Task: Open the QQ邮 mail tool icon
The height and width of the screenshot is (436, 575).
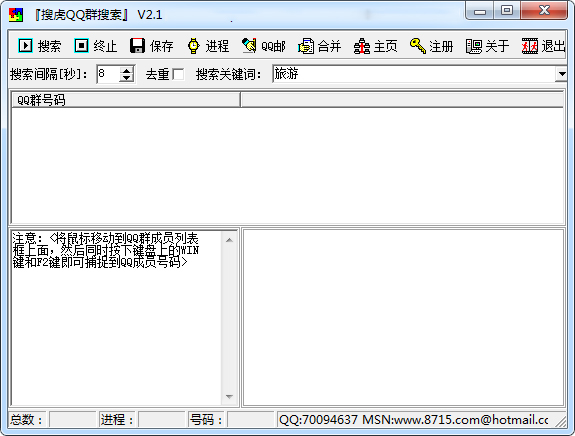Action: click(249, 46)
